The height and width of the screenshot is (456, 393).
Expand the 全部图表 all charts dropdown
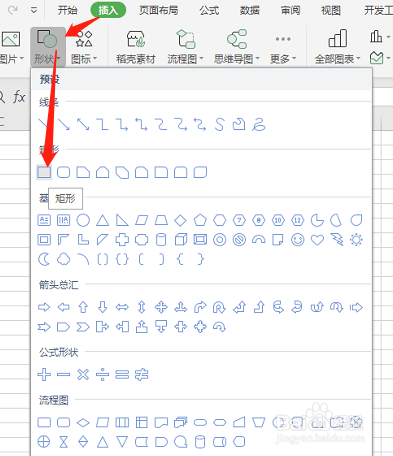(x=338, y=47)
